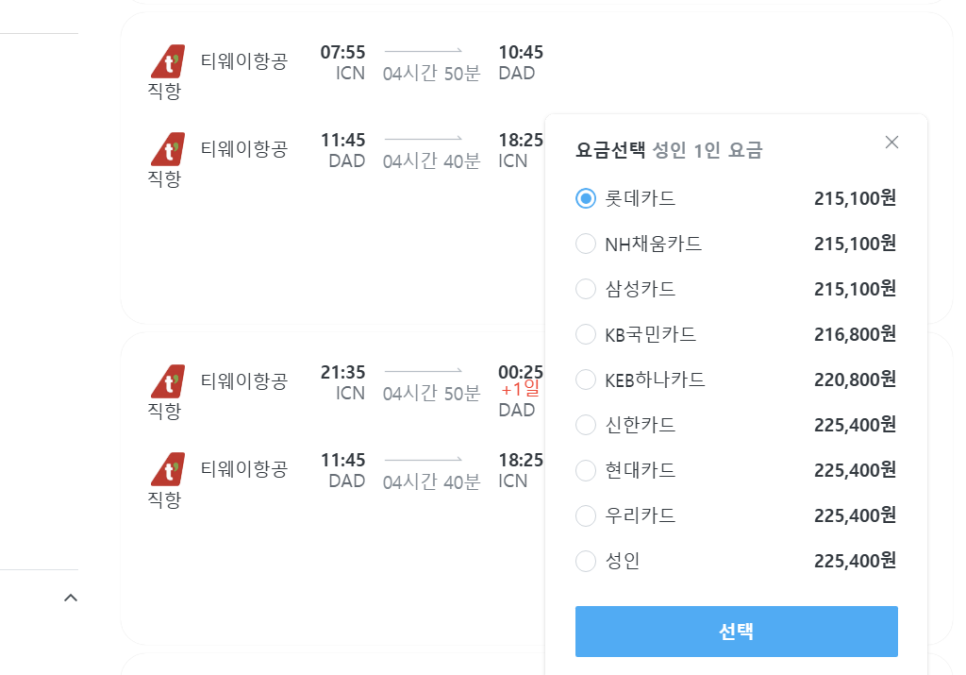Click T'way logo on first 11:45 DAD return flight

(x=168, y=149)
